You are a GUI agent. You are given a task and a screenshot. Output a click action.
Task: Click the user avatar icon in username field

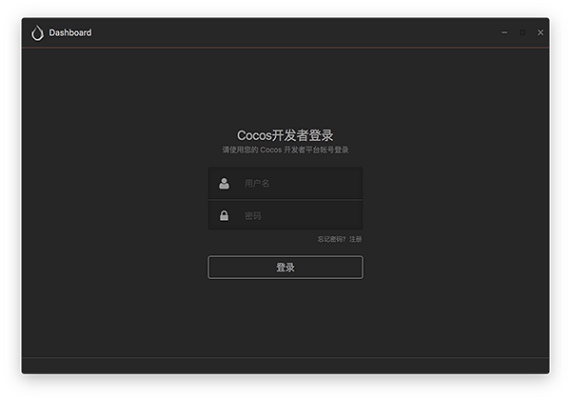pos(224,183)
